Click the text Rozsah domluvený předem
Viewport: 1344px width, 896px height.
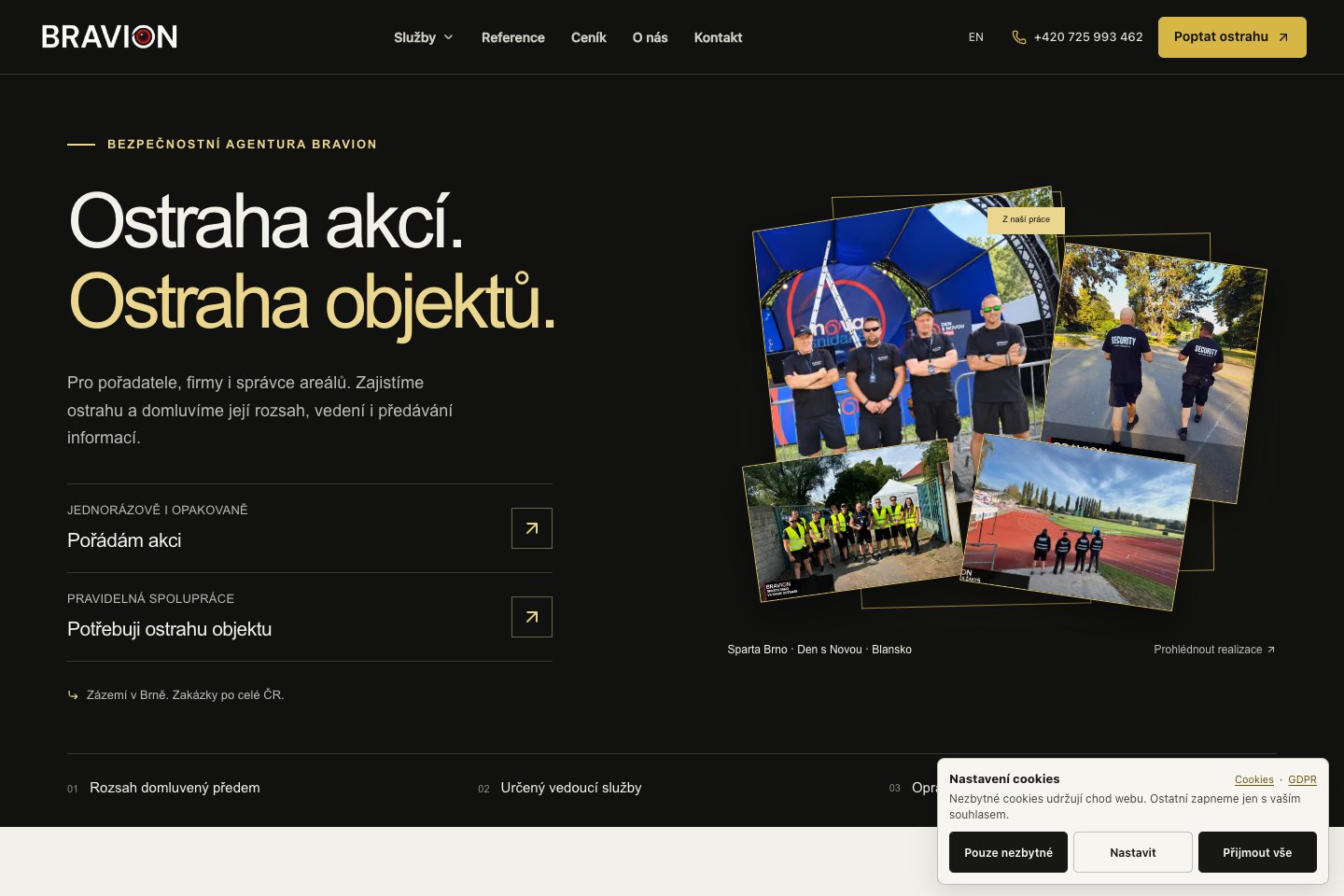(175, 788)
